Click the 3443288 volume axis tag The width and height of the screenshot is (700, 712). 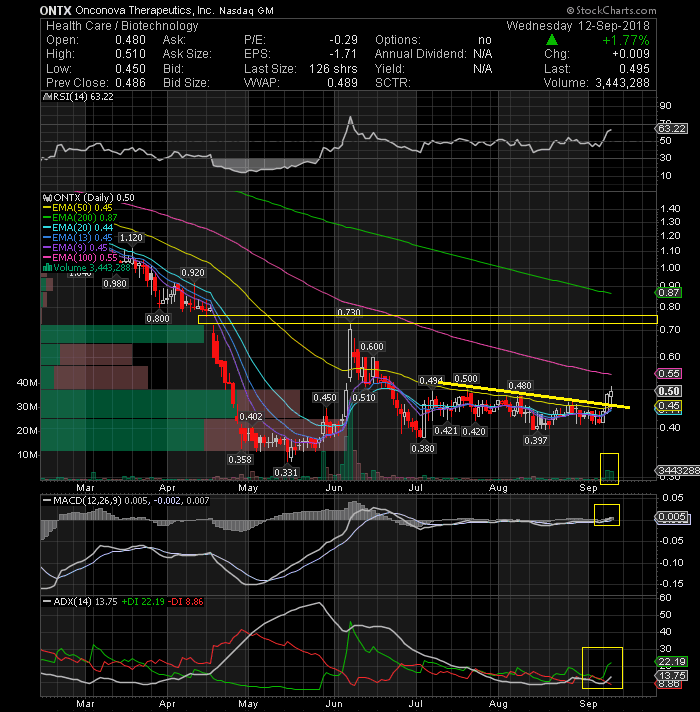coord(678,470)
